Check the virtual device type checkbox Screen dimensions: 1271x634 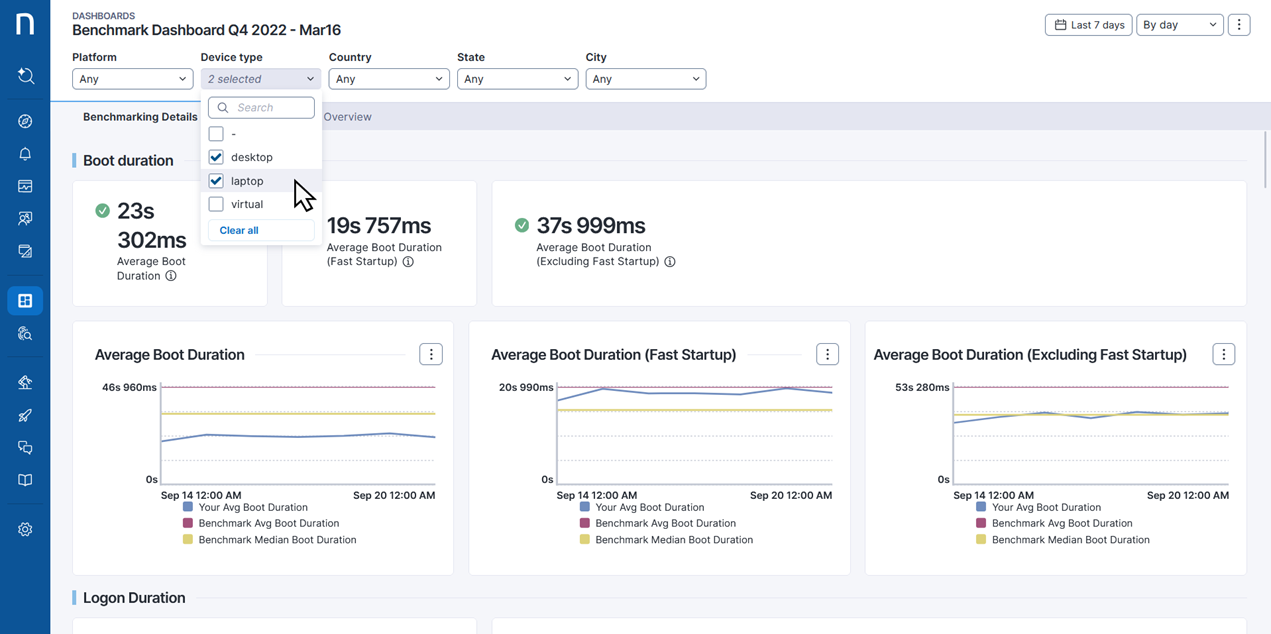click(216, 204)
